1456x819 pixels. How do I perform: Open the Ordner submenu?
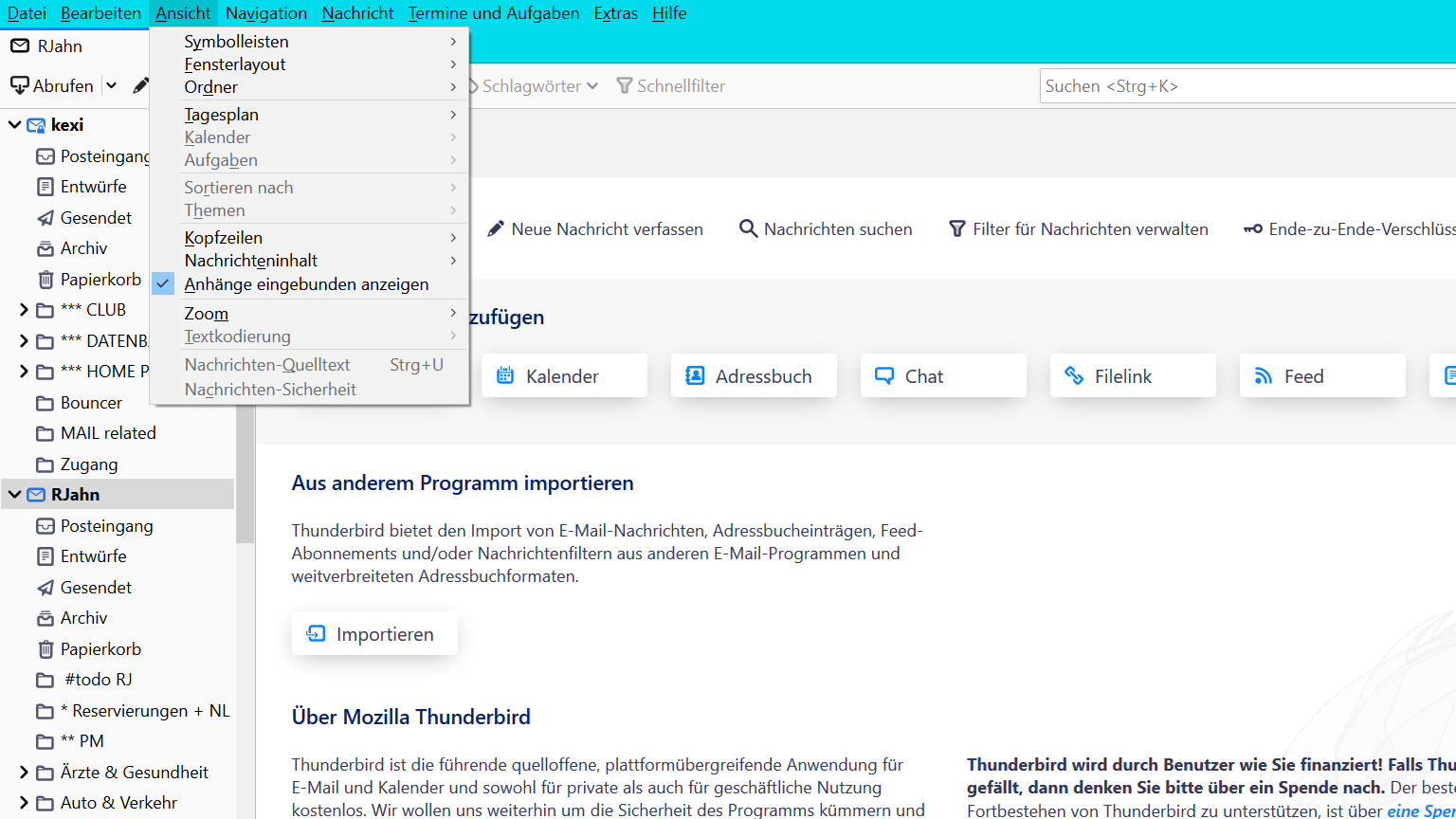coord(309,87)
